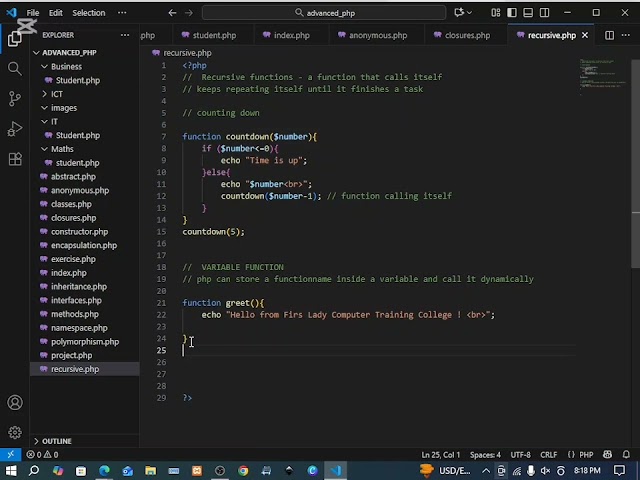
Task: Open the Manage gear icon
Action: click(15, 432)
